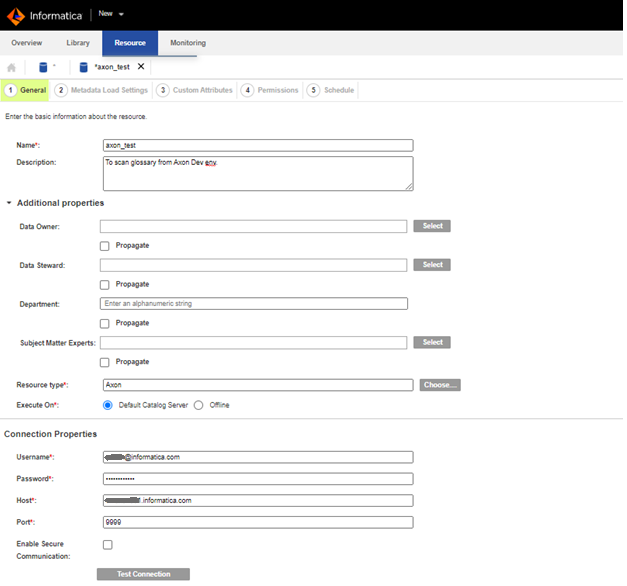This screenshot has height=586, width=627.
Task: Select the Resource tab
Action: (130, 43)
